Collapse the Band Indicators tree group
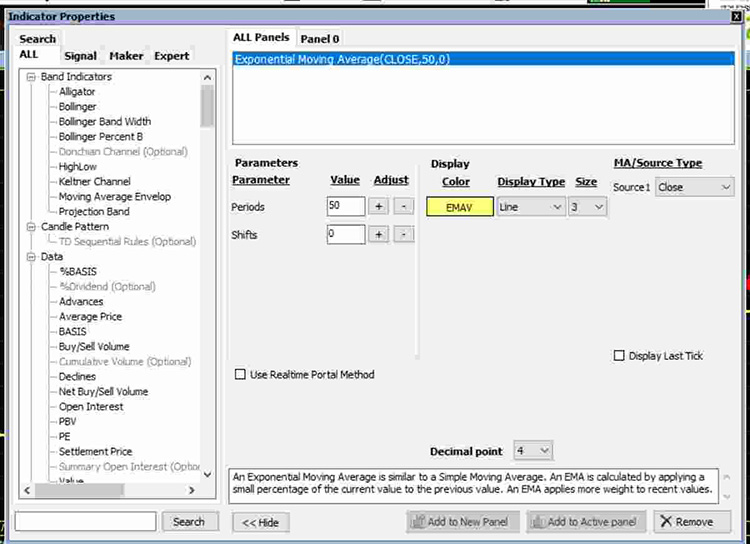Image resolution: width=750 pixels, height=544 pixels. [32, 77]
